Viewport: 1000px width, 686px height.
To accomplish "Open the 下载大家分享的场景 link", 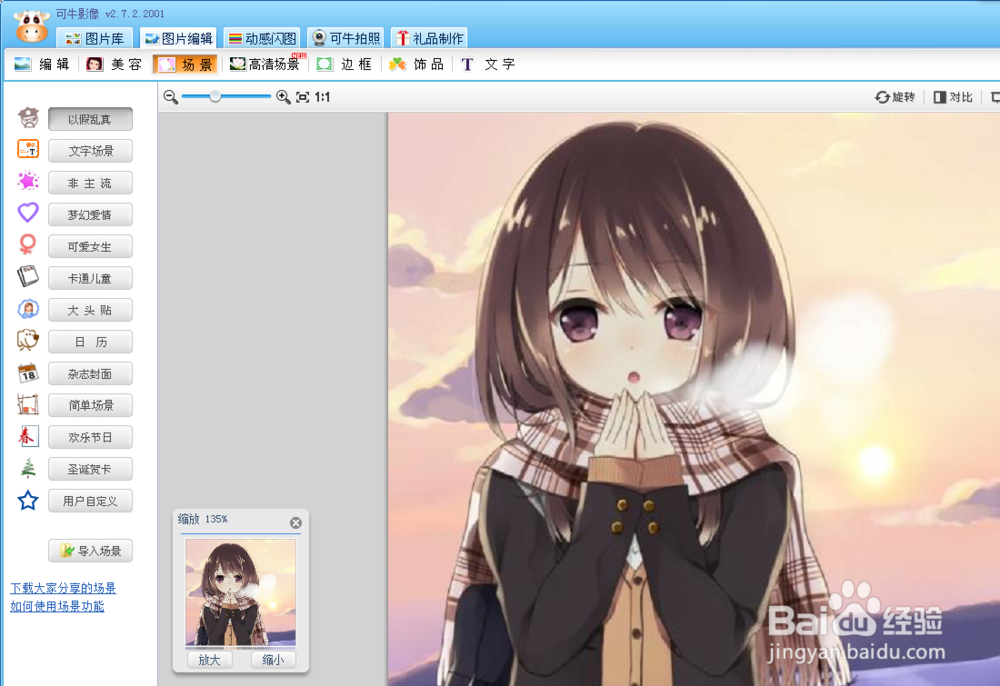I will [x=63, y=588].
